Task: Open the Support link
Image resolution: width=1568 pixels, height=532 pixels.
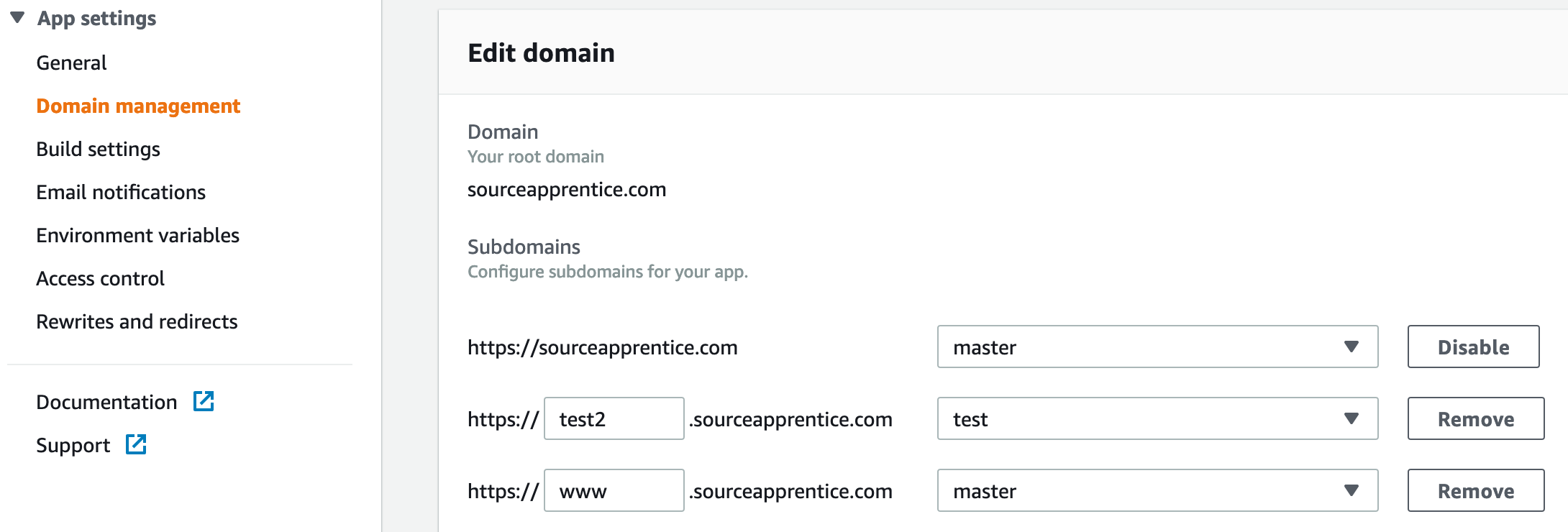Action: pos(73,446)
